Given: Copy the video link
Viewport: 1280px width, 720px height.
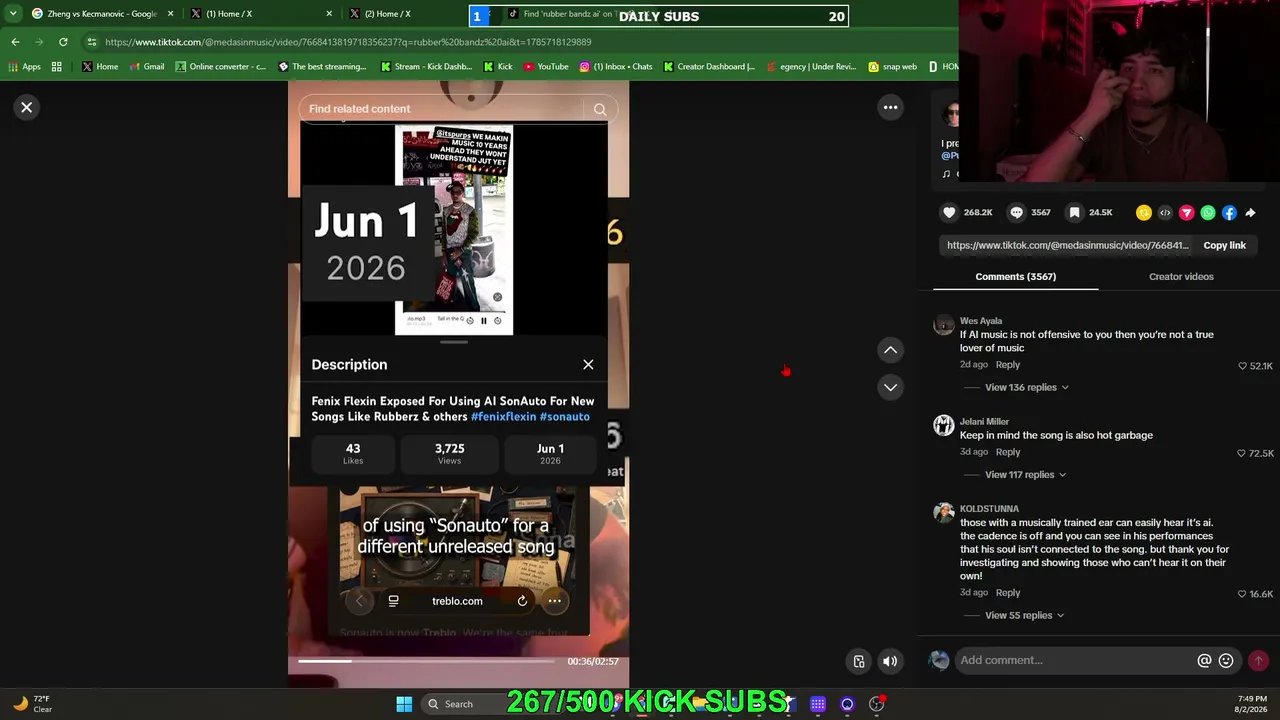Looking at the screenshot, I should [1224, 245].
